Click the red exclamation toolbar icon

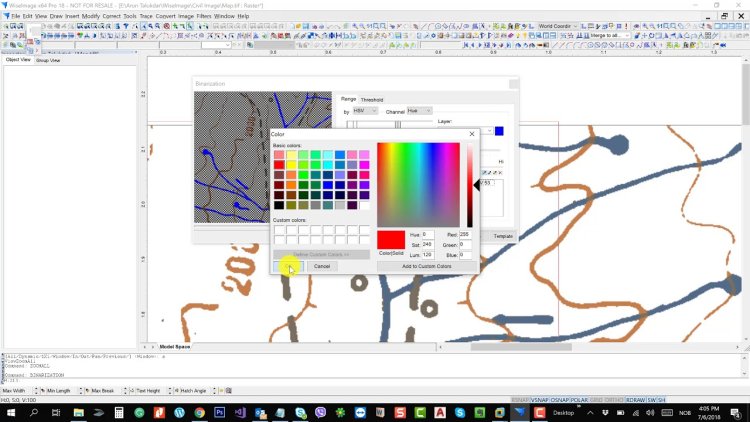[x=626, y=26]
